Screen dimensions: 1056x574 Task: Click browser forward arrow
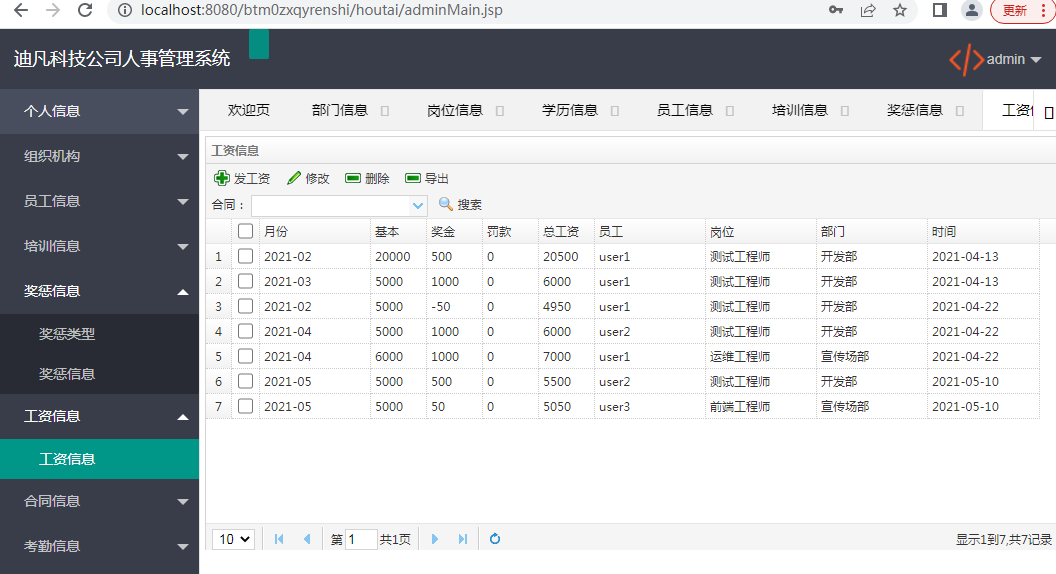click(53, 10)
